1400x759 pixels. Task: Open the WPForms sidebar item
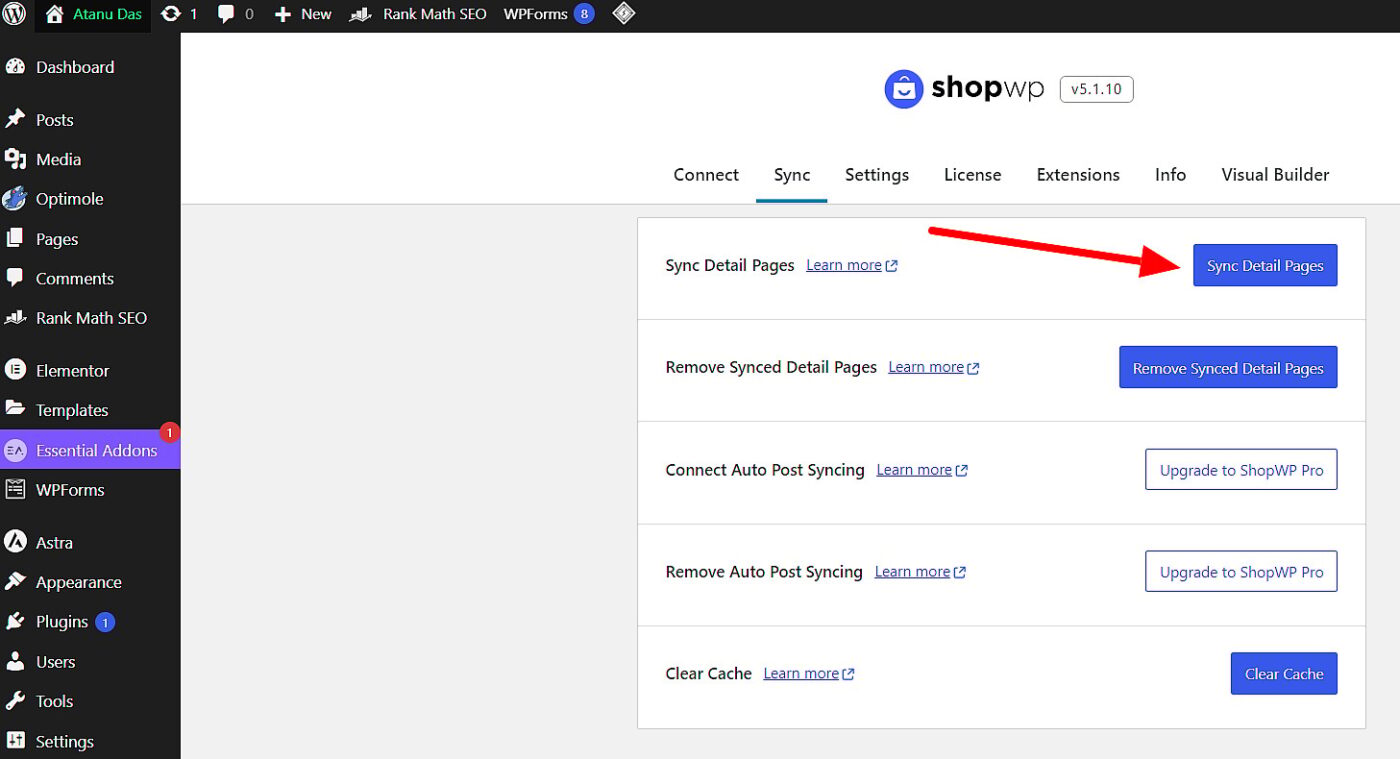pyautogui.click(x=90, y=490)
